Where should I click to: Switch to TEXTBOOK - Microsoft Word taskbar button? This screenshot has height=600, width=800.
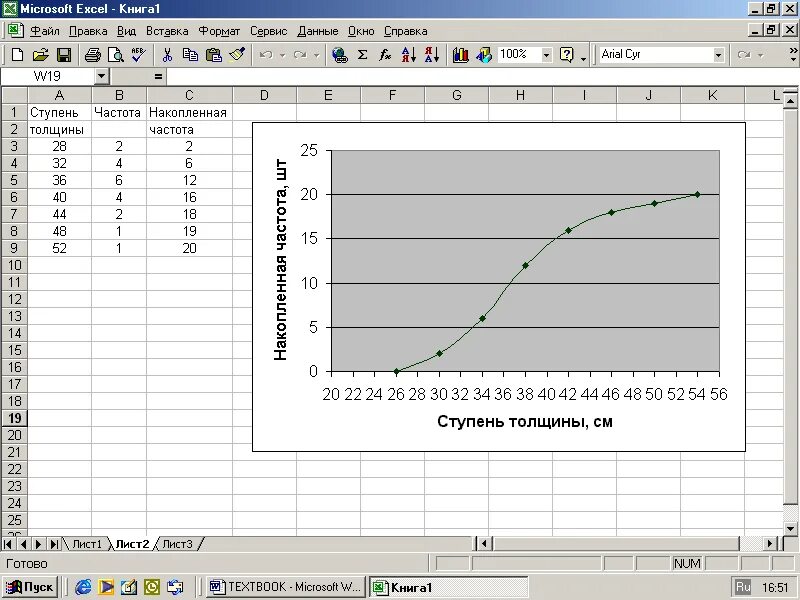287,587
